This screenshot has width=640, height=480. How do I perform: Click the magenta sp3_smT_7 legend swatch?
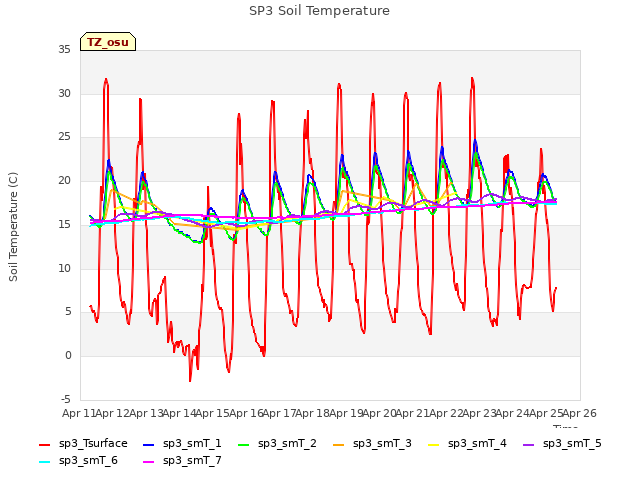pos(149,462)
